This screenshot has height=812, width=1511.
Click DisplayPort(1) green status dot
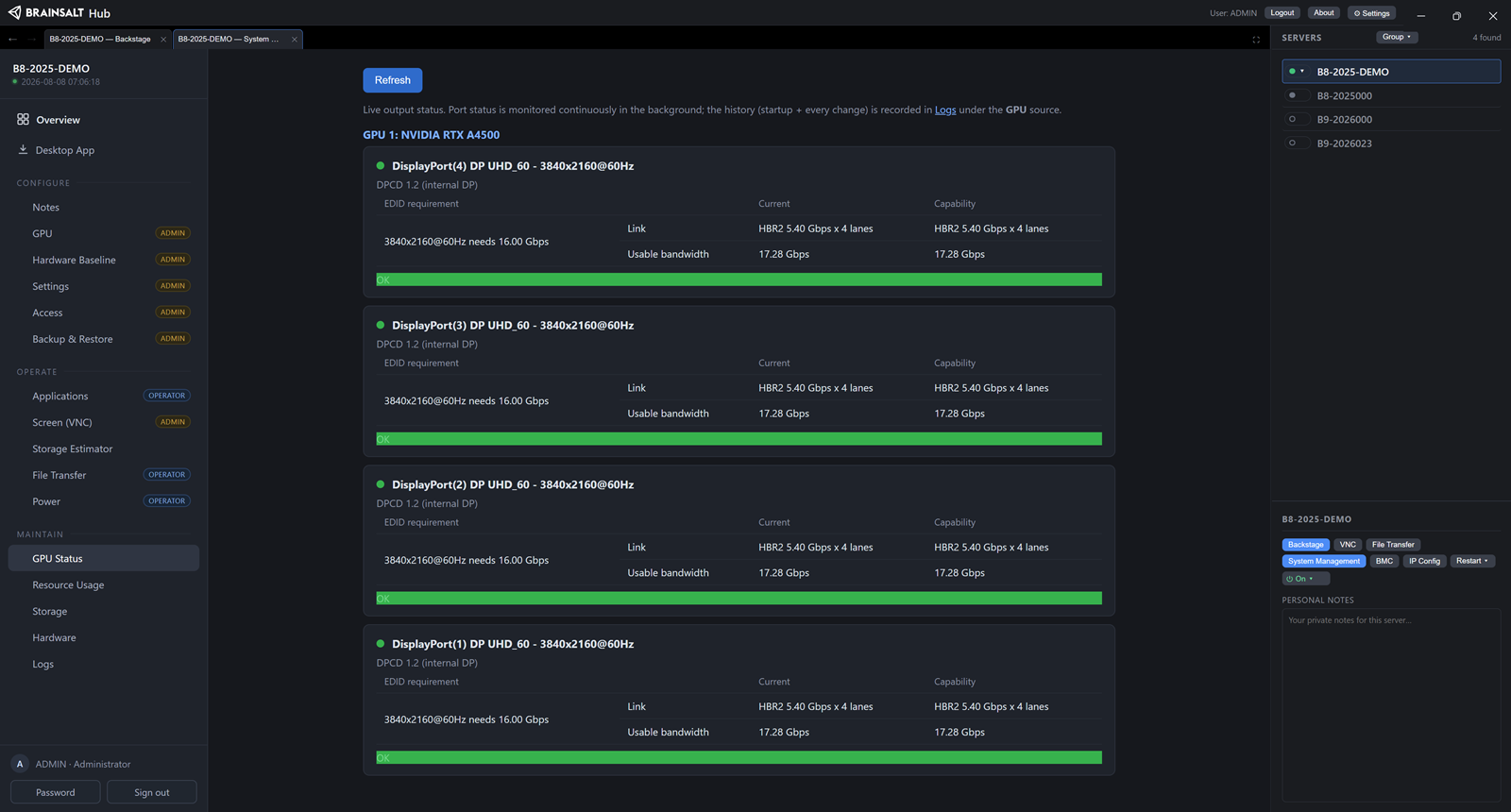pyautogui.click(x=381, y=644)
